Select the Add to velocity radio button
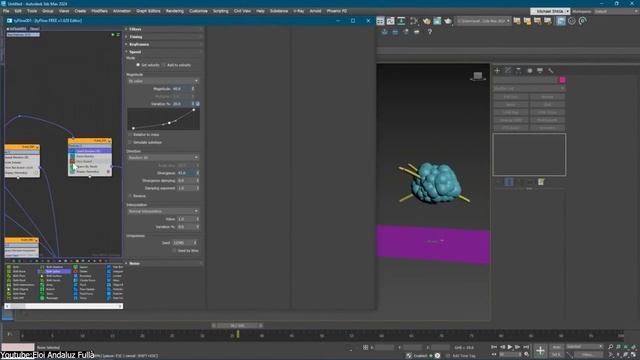This screenshot has width=640, height=360. pyautogui.click(x=164, y=65)
